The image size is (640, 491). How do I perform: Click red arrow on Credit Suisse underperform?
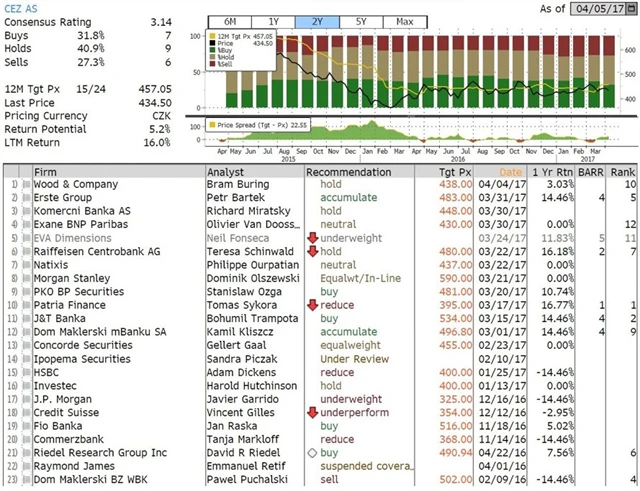tap(312, 411)
